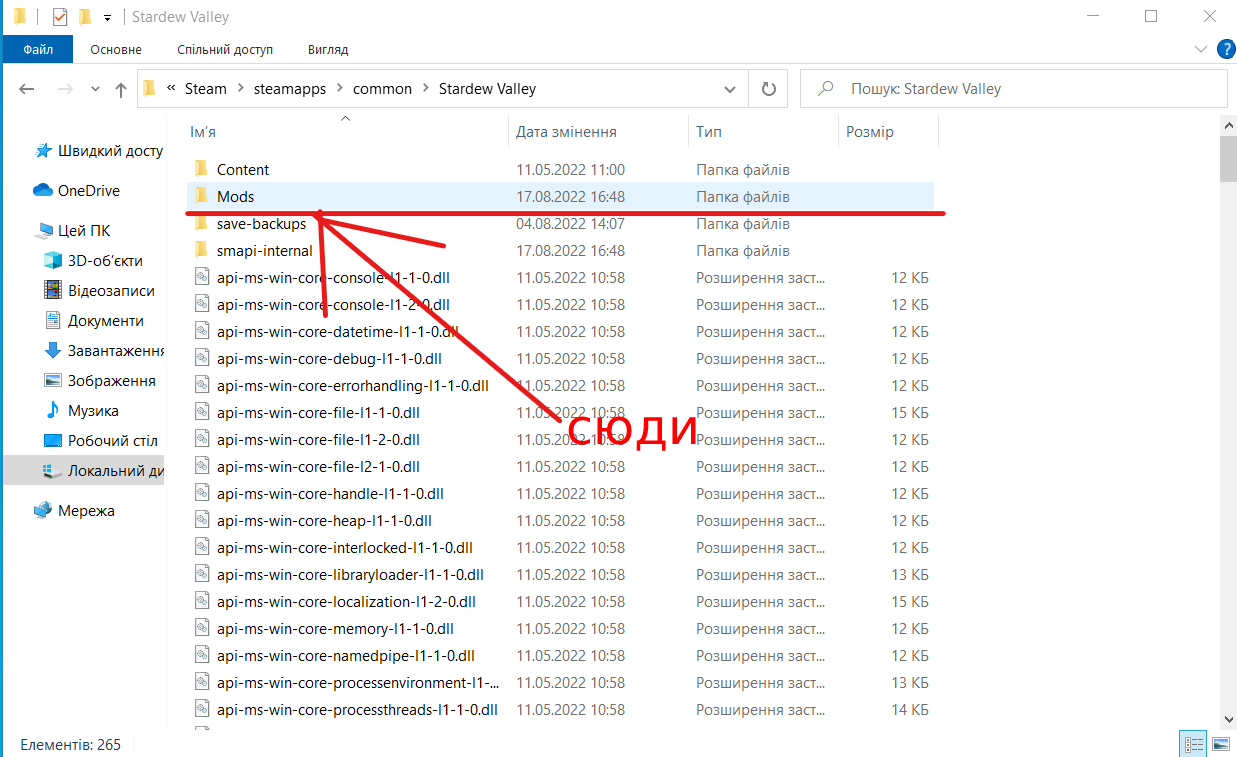The height and width of the screenshot is (757, 1237).
Task: Open the Вигляд ribbon tab
Action: pos(328,49)
